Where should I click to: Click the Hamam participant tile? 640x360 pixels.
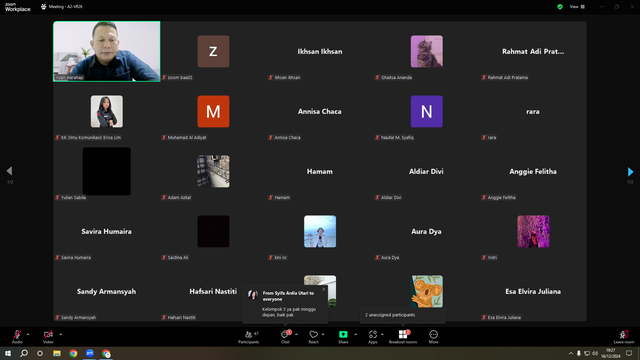(x=320, y=171)
